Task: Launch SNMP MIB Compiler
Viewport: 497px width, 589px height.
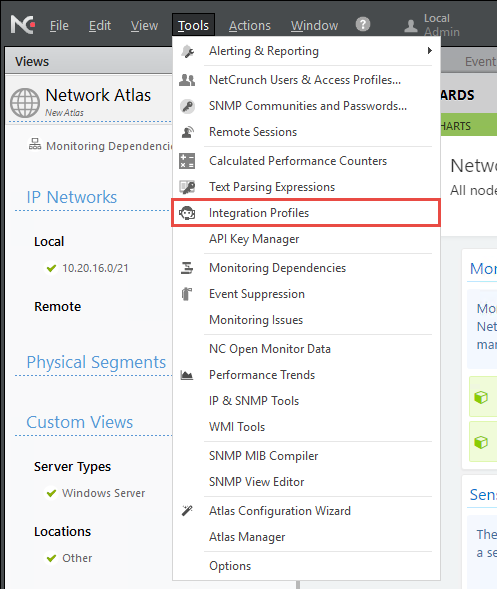Action: pyautogui.click(x=306, y=456)
